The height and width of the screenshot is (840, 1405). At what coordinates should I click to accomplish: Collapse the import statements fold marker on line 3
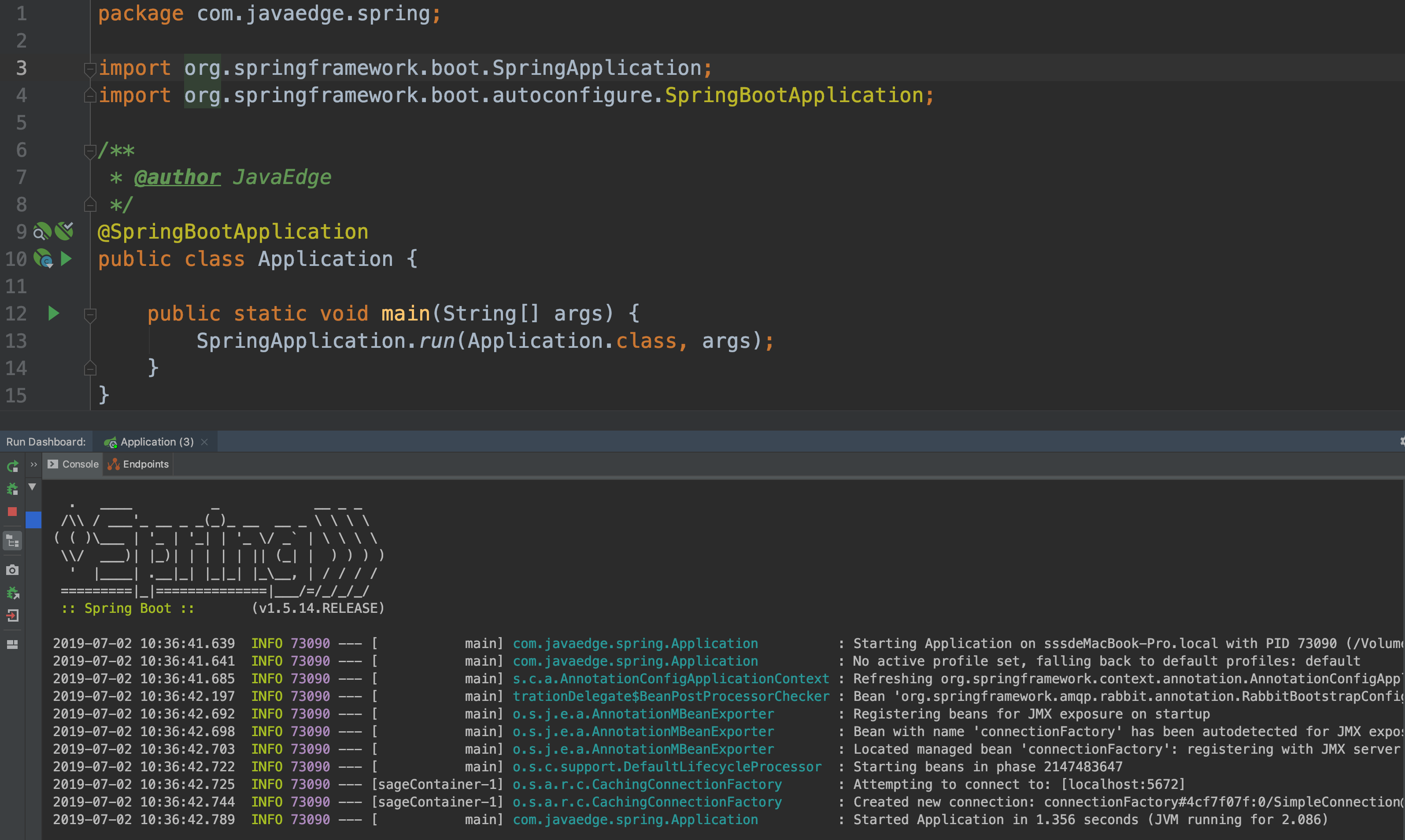point(89,69)
